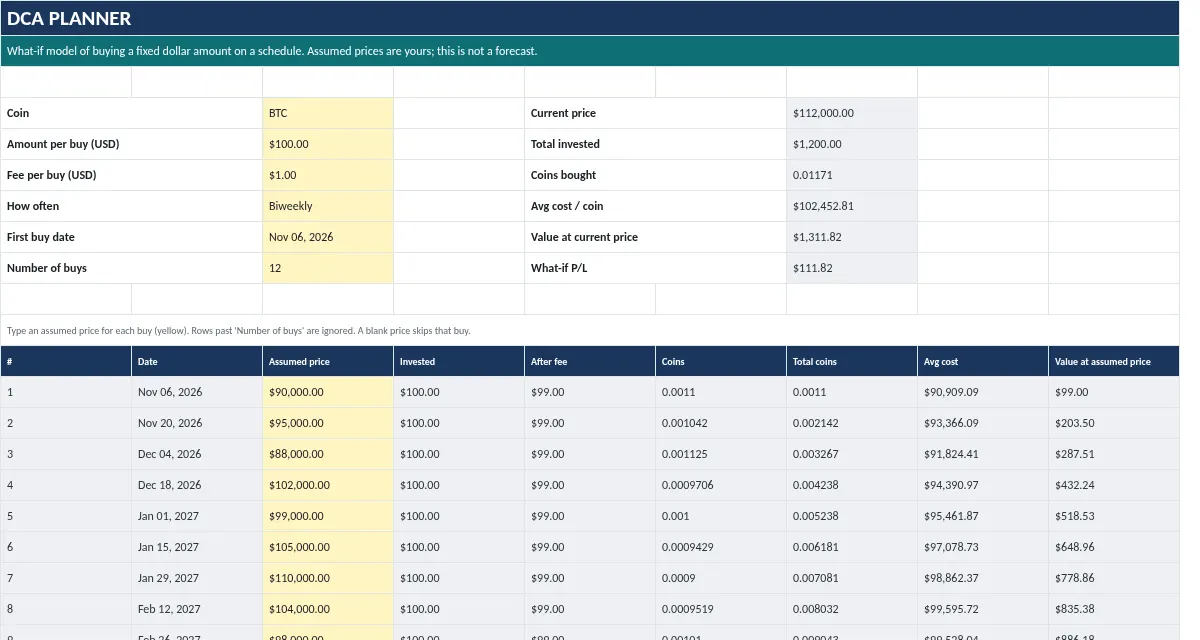Click the Total coins column header
The image size is (1200, 640).
coord(852,361)
